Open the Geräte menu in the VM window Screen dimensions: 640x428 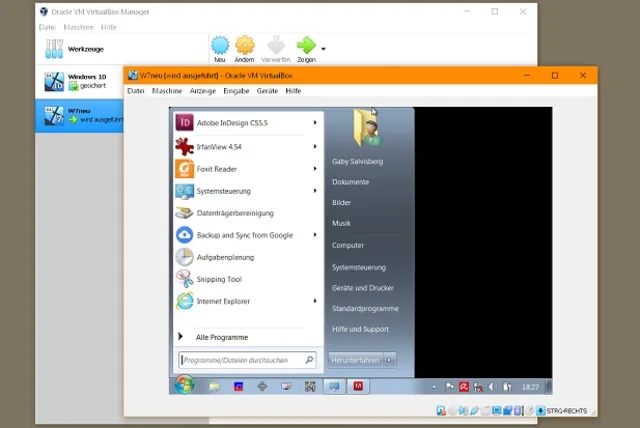point(267,91)
